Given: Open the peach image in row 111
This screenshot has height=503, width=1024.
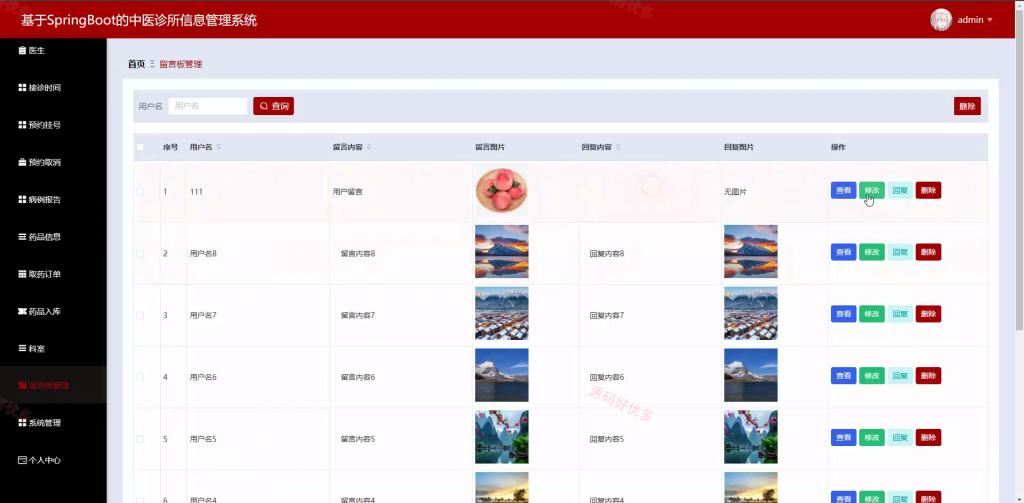Looking at the screenshot, I should (x=502, y=191).
